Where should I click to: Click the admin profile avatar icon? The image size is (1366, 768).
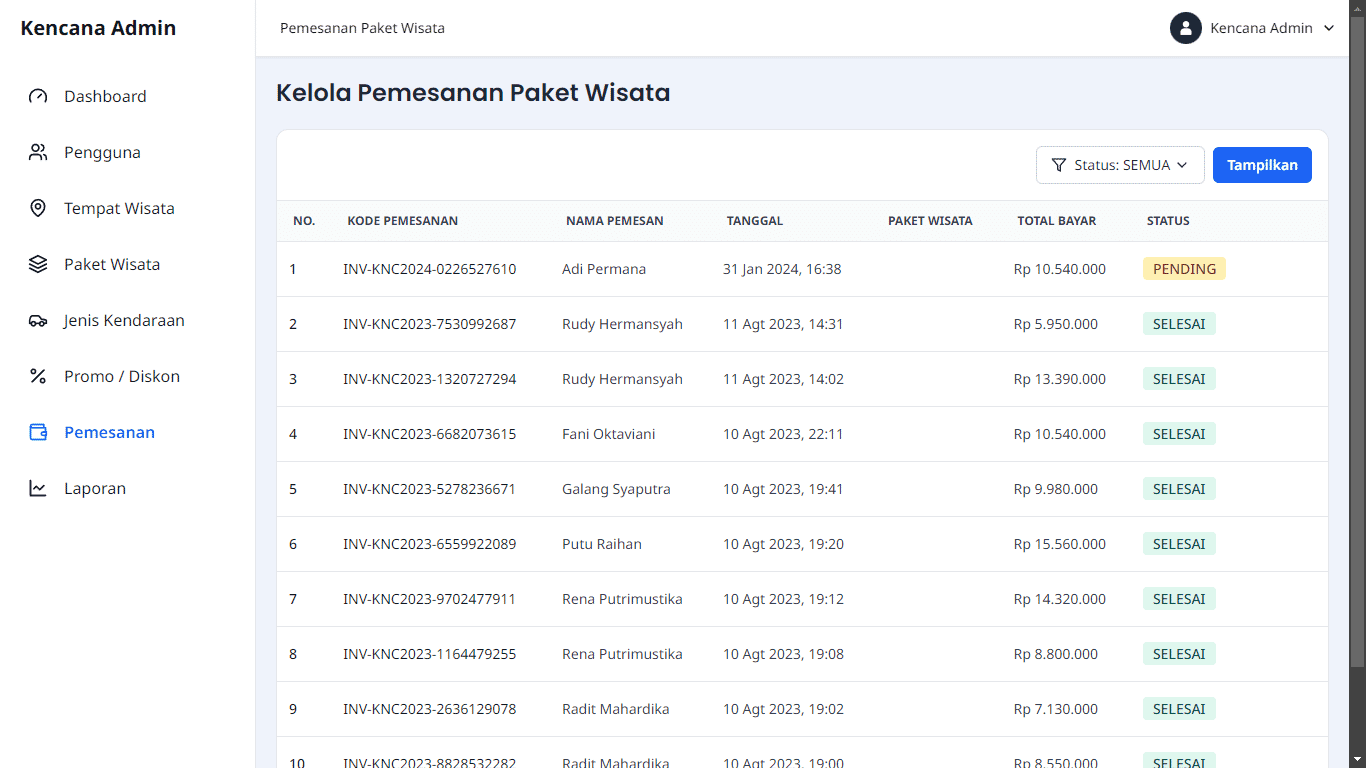click(x=1185, y=28)
